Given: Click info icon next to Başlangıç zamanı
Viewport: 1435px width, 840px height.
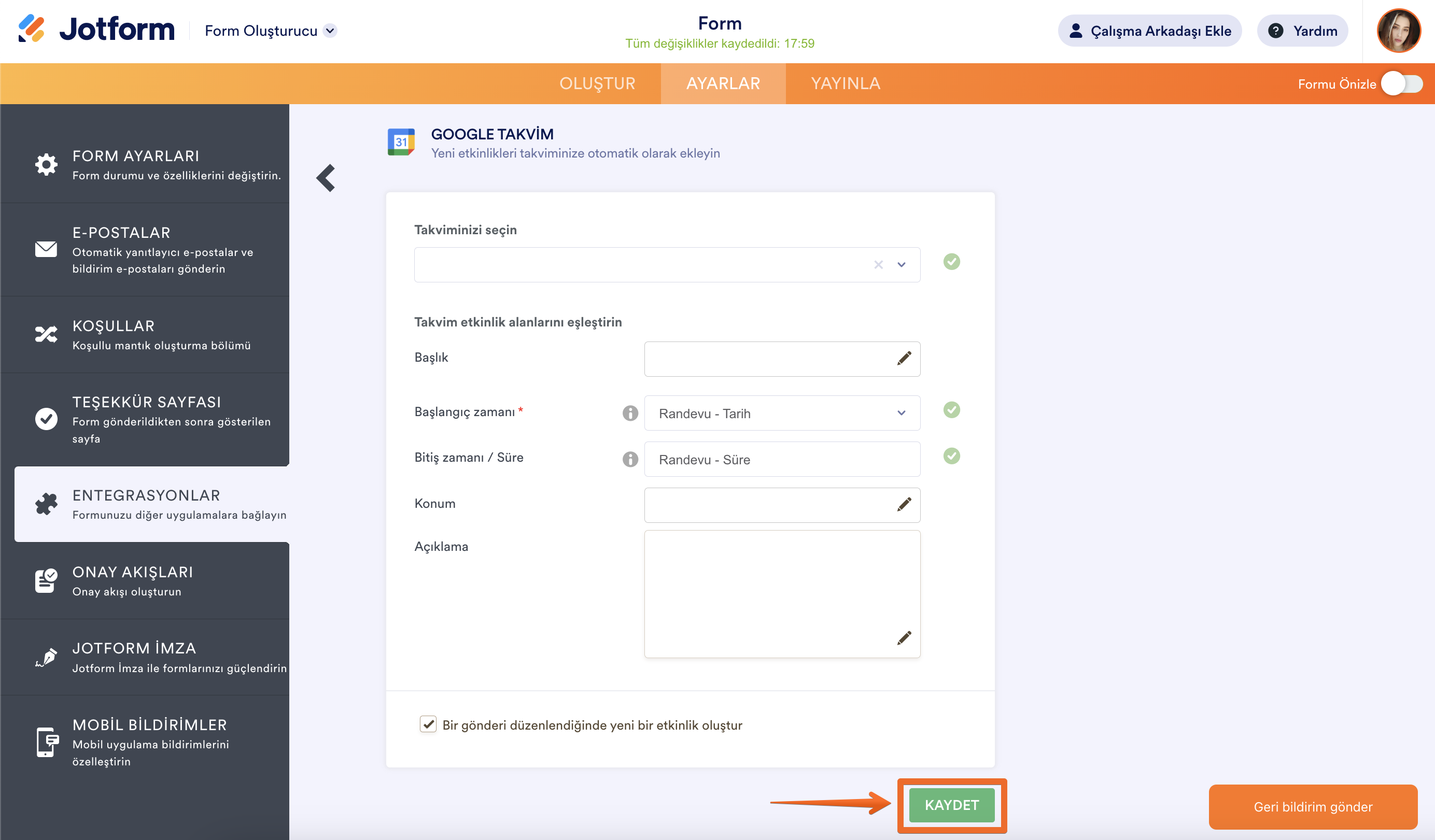Looking at the screenshot, I should coord(630,412).
